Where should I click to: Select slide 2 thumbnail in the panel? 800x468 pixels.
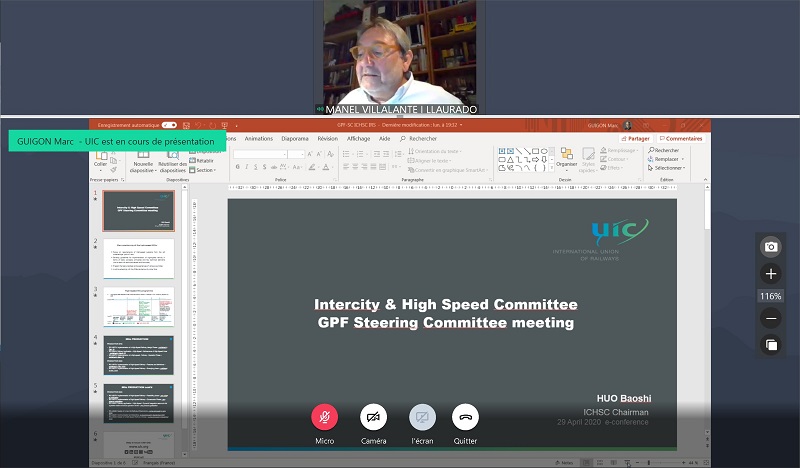tap(139, 259)
